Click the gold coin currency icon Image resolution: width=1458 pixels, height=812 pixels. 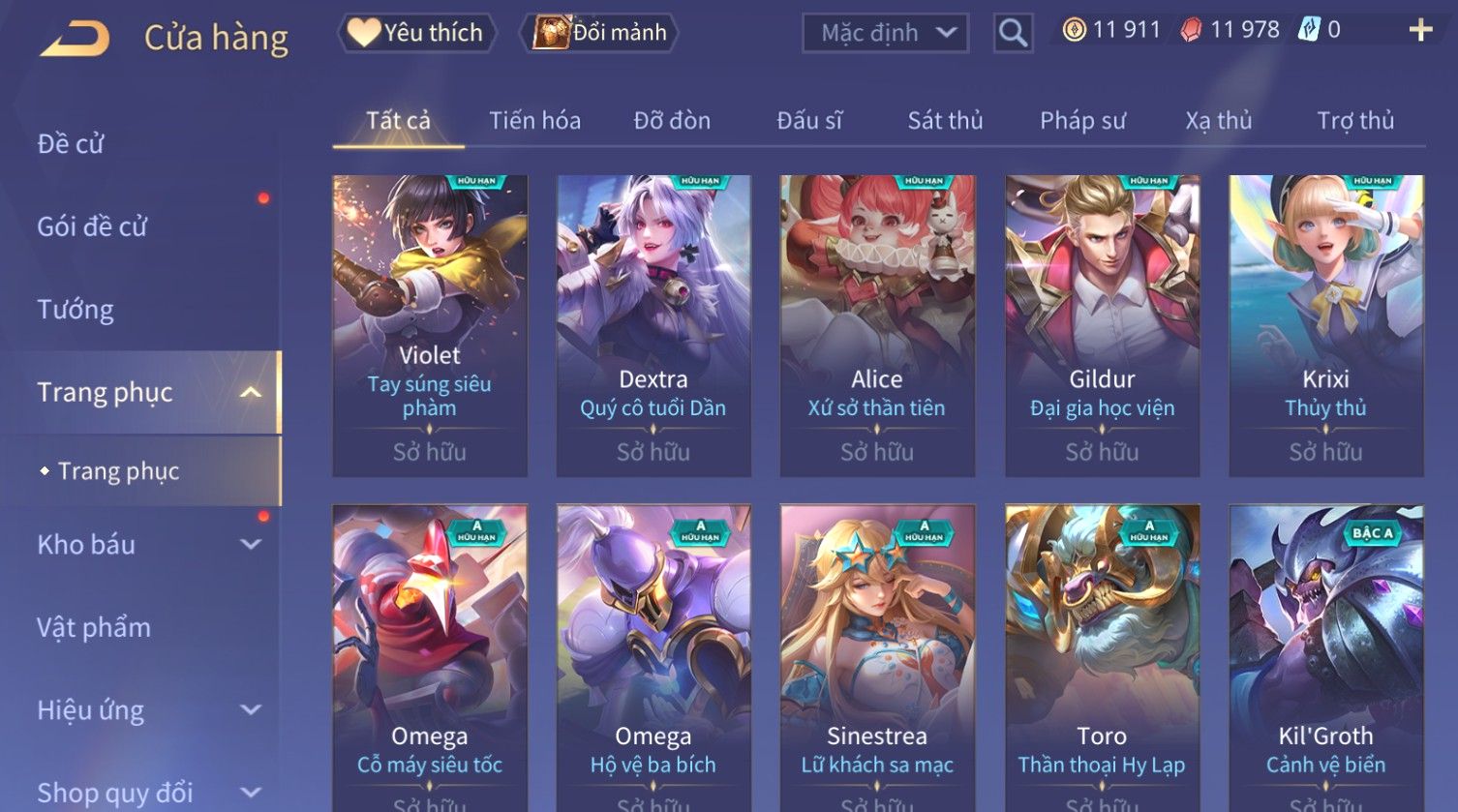(x=1074, y=30)
